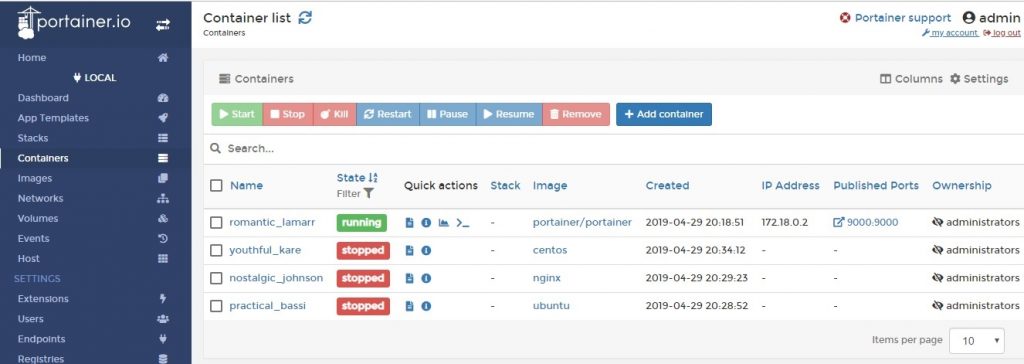This screenshot has height=364, width=1024.
Task: Toggle the select-all containers checkbox
Action: [216, 186]
